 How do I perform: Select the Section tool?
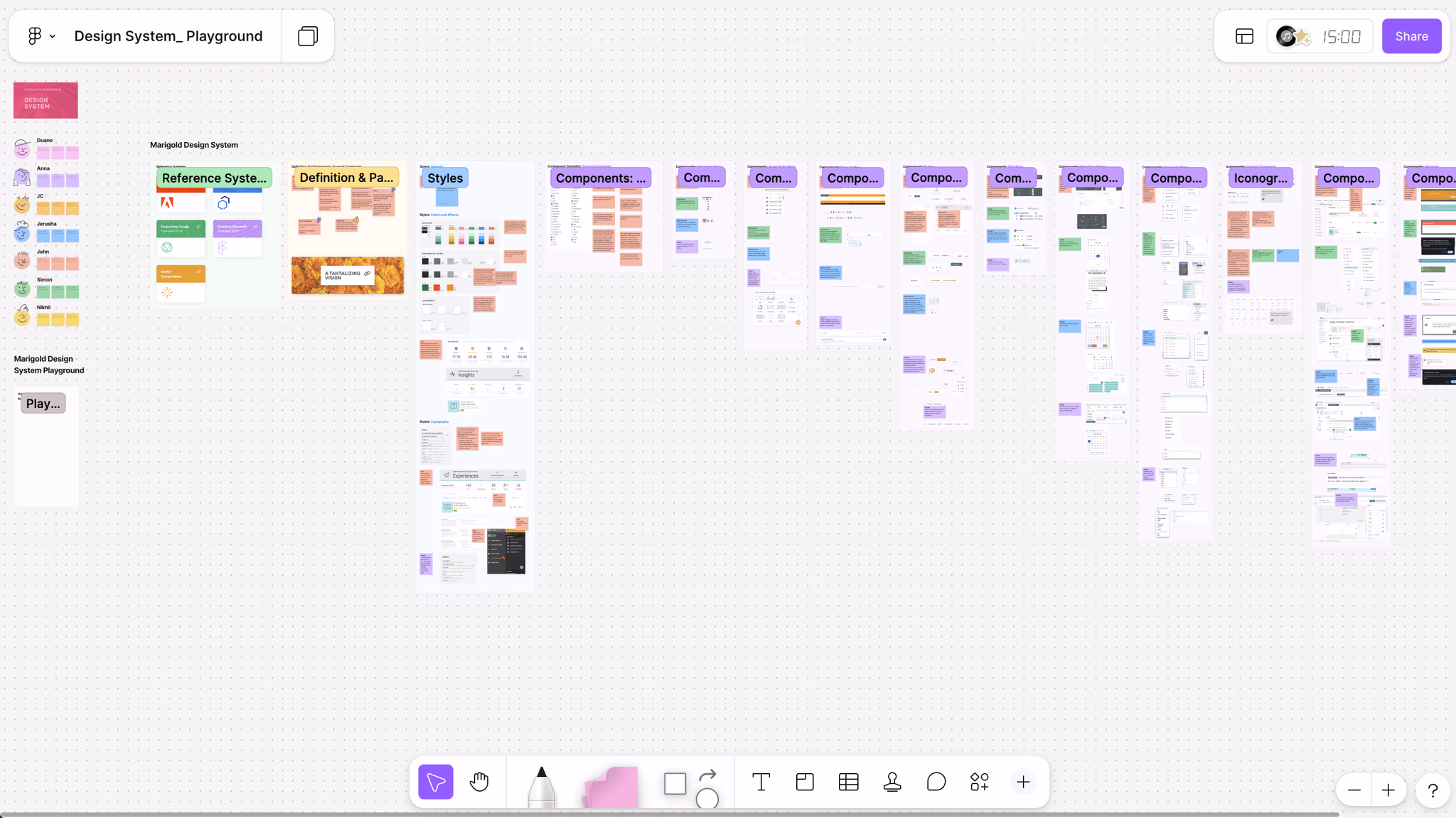pos(805,782)
